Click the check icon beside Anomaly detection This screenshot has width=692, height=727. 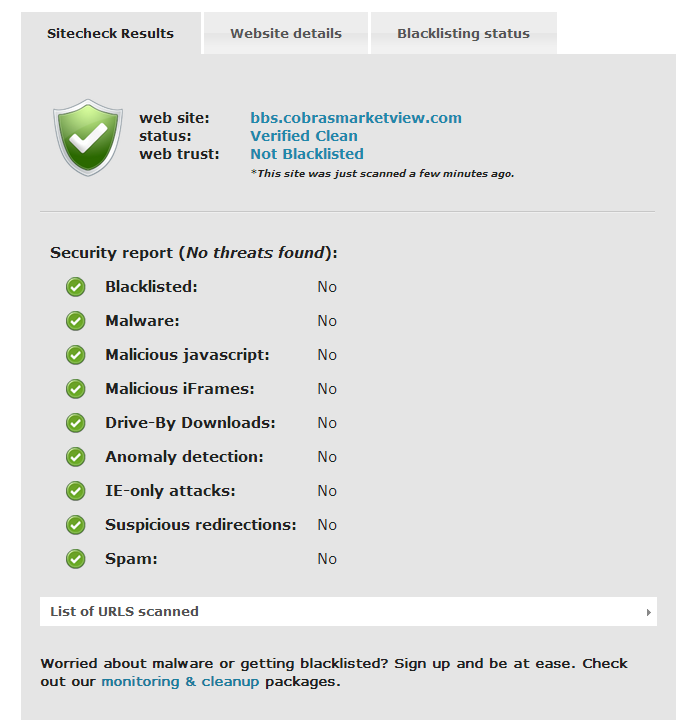point(76,457)
